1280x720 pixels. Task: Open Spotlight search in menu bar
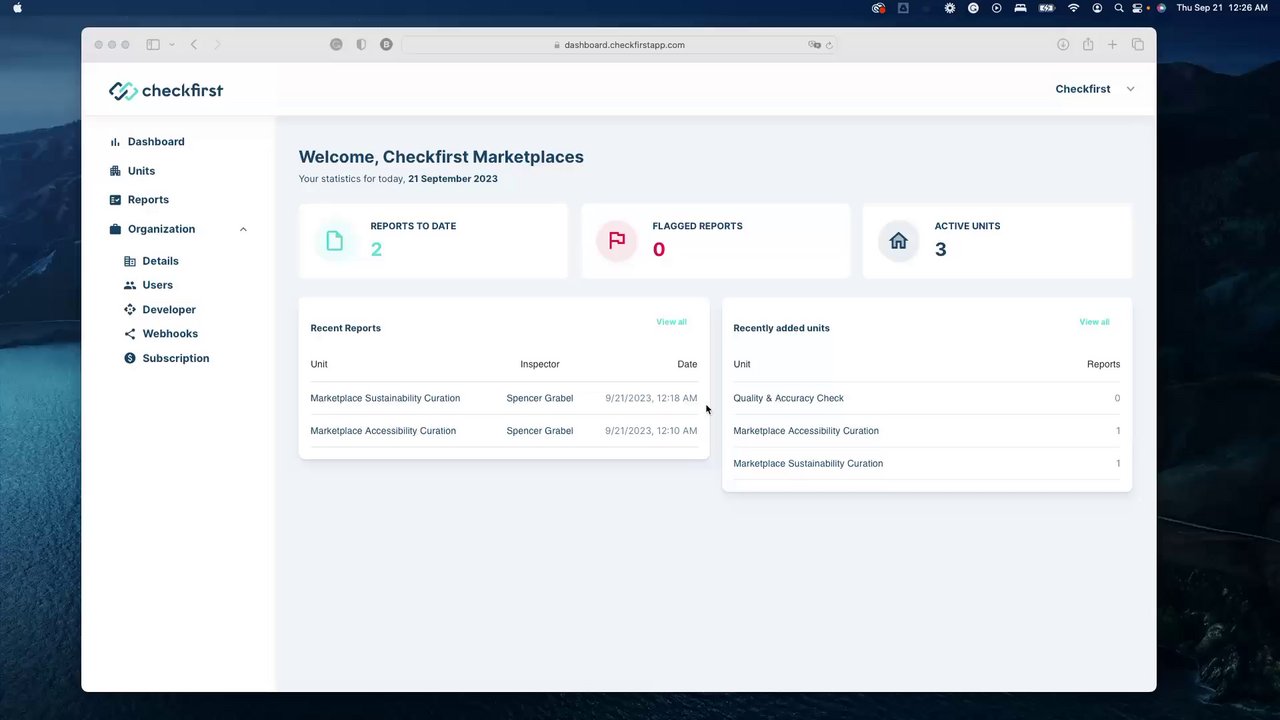[x=1119, y=8]
